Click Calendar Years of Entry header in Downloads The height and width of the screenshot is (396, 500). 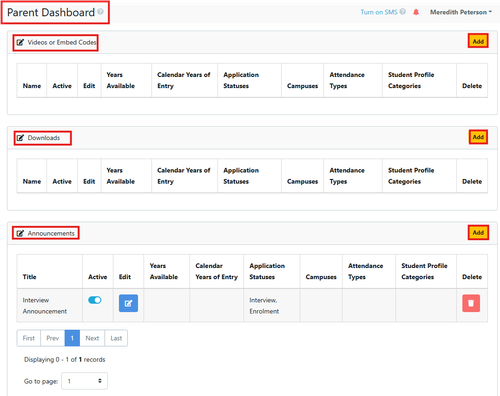pos(184,176)
